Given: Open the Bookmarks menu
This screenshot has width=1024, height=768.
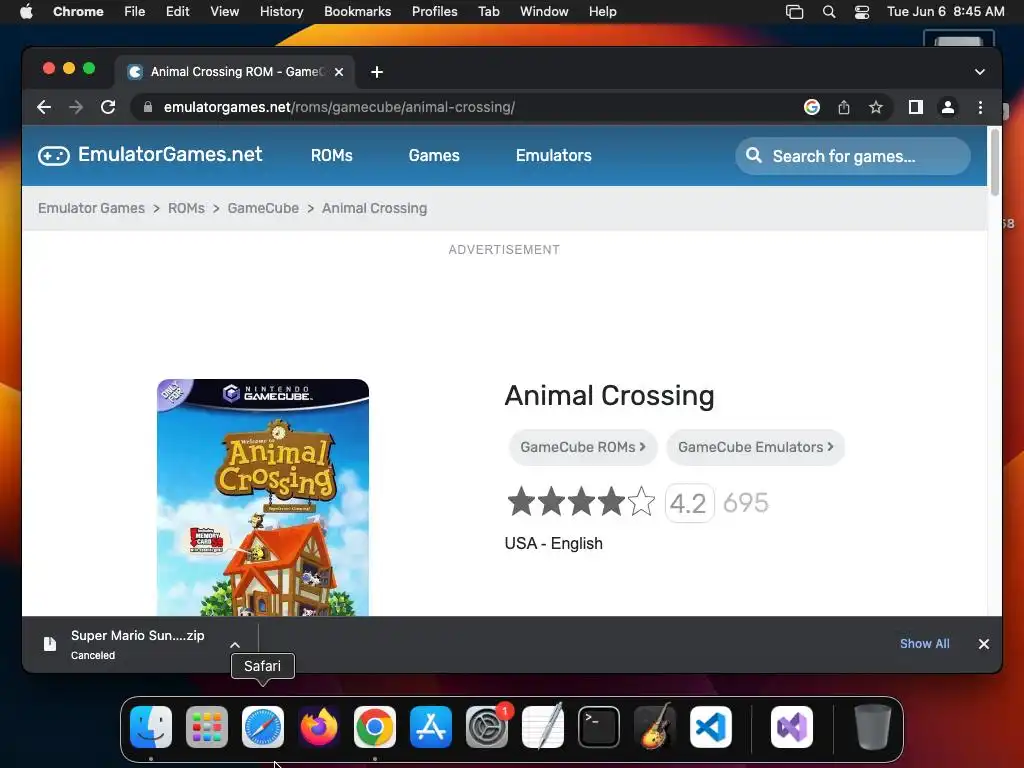Looking at the screenshot, I should [x=357, y=12].
